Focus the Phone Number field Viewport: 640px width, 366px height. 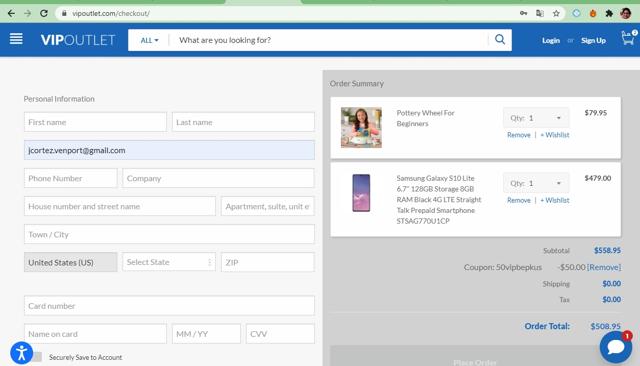[71, 178]
